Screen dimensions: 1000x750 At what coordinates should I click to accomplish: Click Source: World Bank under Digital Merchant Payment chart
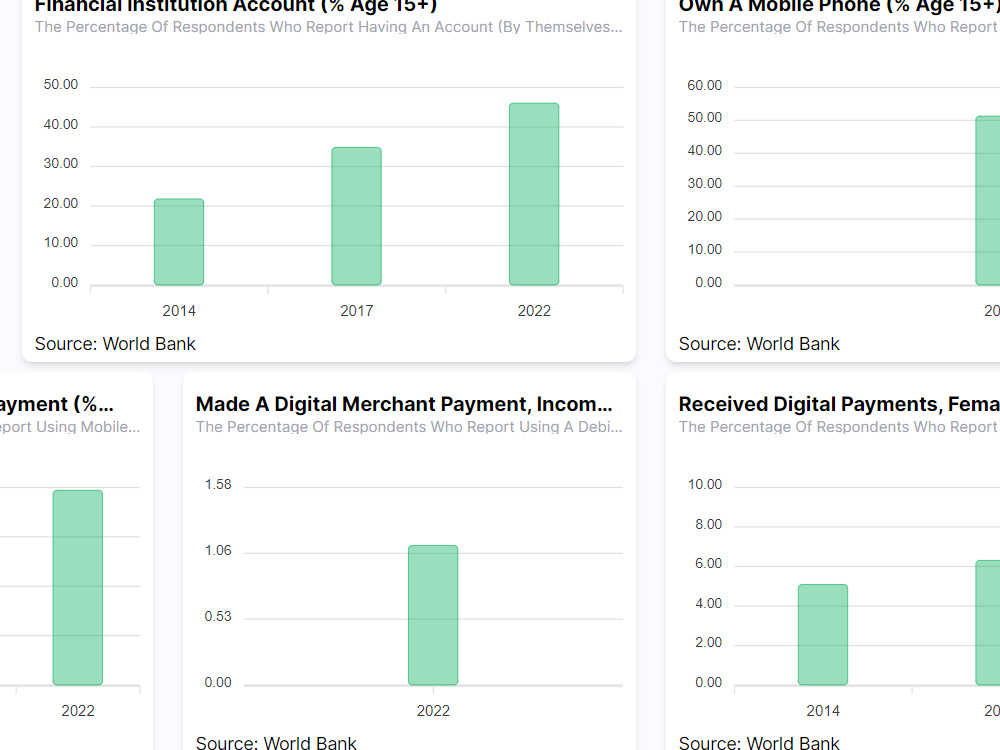point(275,743)
